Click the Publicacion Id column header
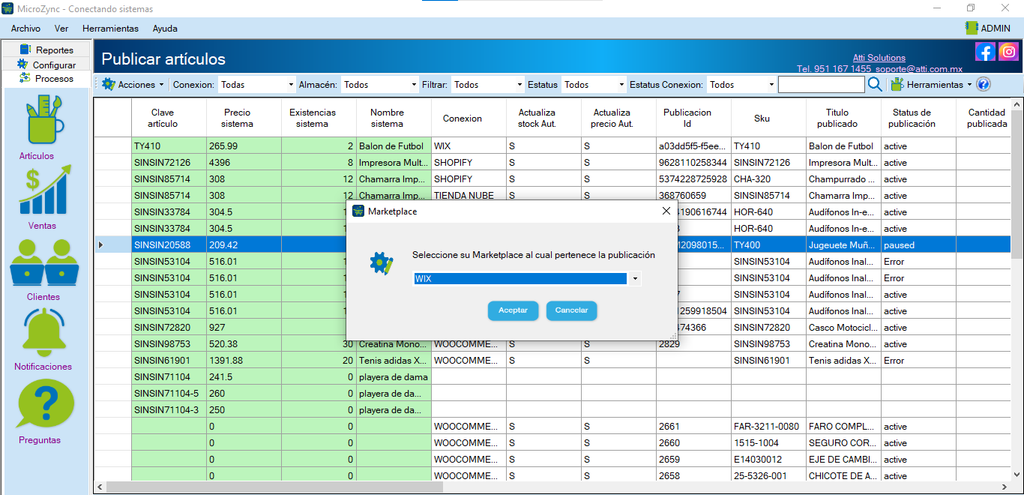This screenshot has height=495, width=1024. click(694, 118)
